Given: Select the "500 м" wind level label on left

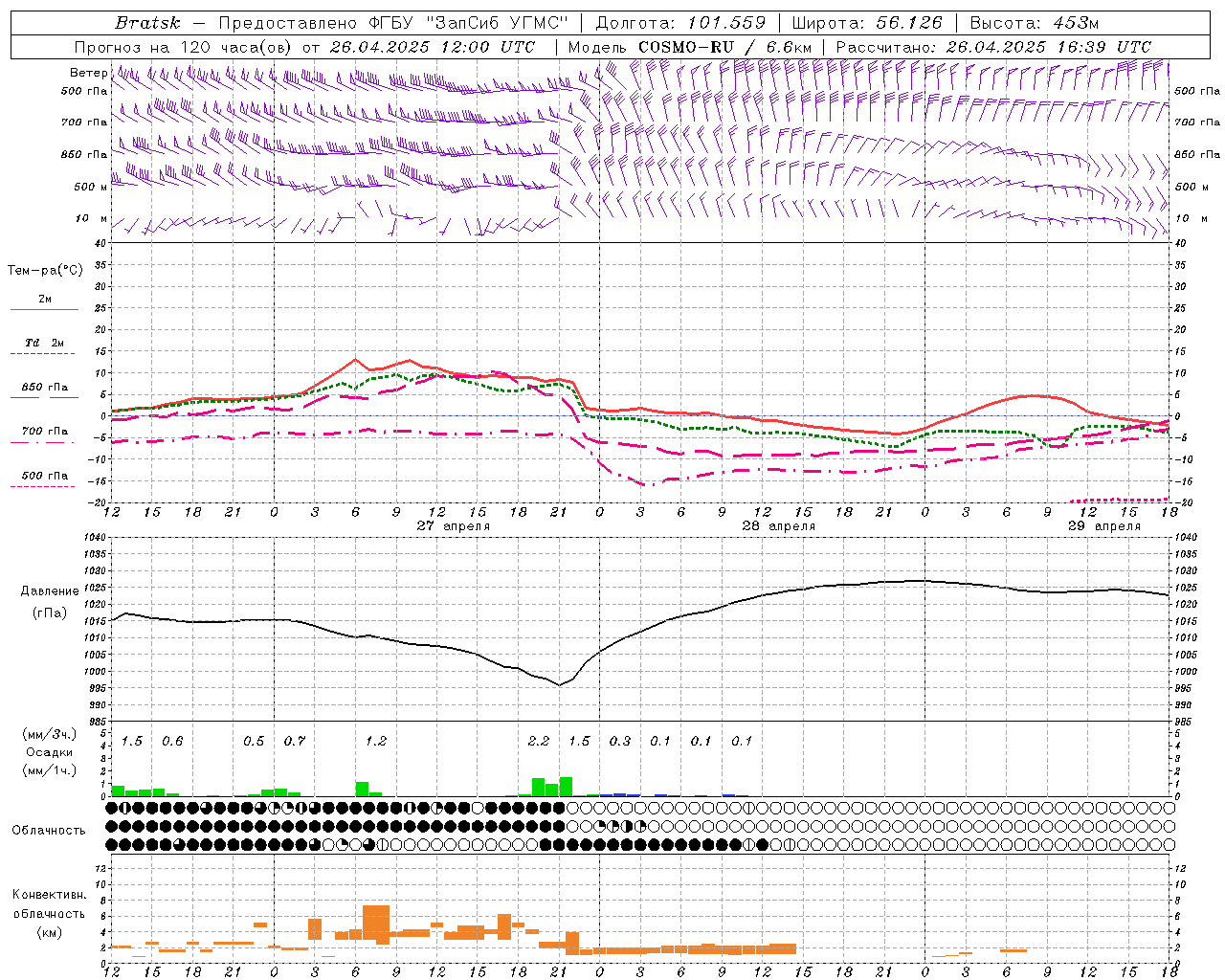Looking at the screenshot, I should coord(91,187).
